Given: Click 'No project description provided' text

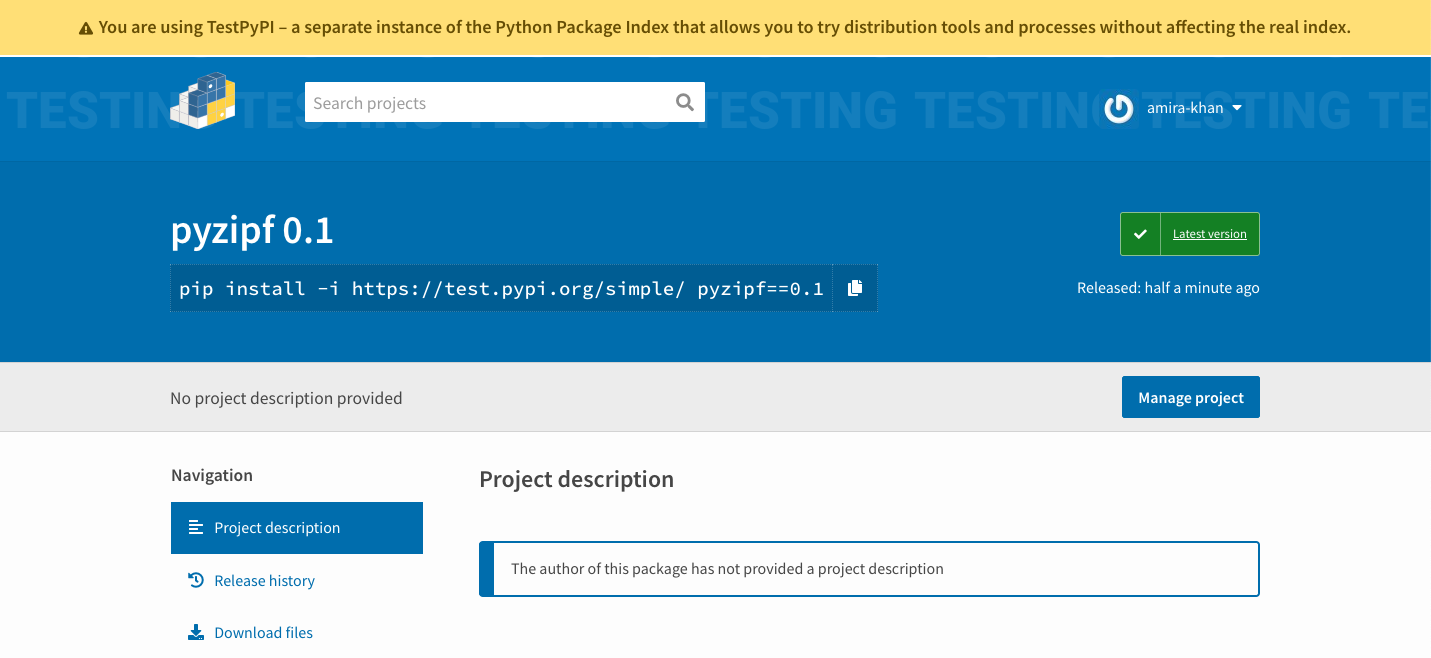Looking at the screenshot, I should [x=286, y=398].
